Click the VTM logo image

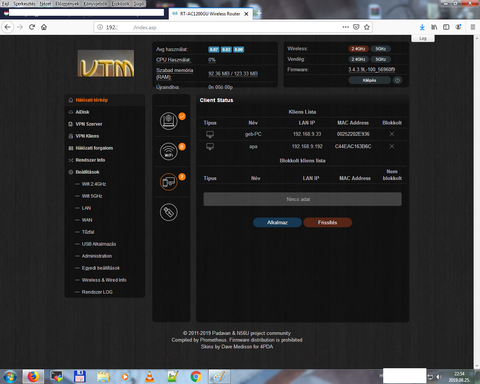[x=106, y=63]
